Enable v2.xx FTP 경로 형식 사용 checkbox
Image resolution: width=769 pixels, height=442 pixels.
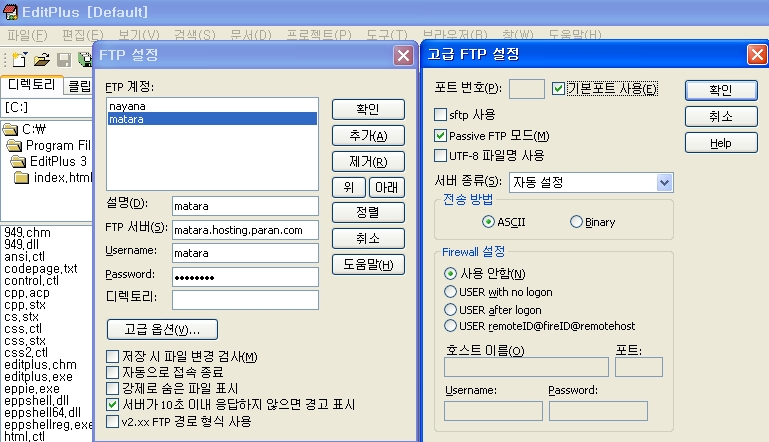point(112,421)
